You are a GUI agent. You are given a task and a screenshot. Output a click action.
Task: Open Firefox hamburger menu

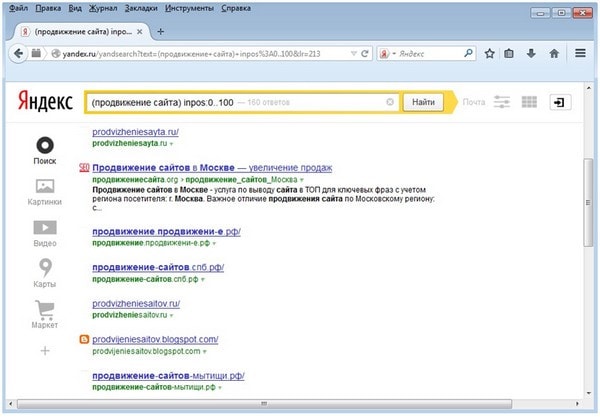(580, 53)
